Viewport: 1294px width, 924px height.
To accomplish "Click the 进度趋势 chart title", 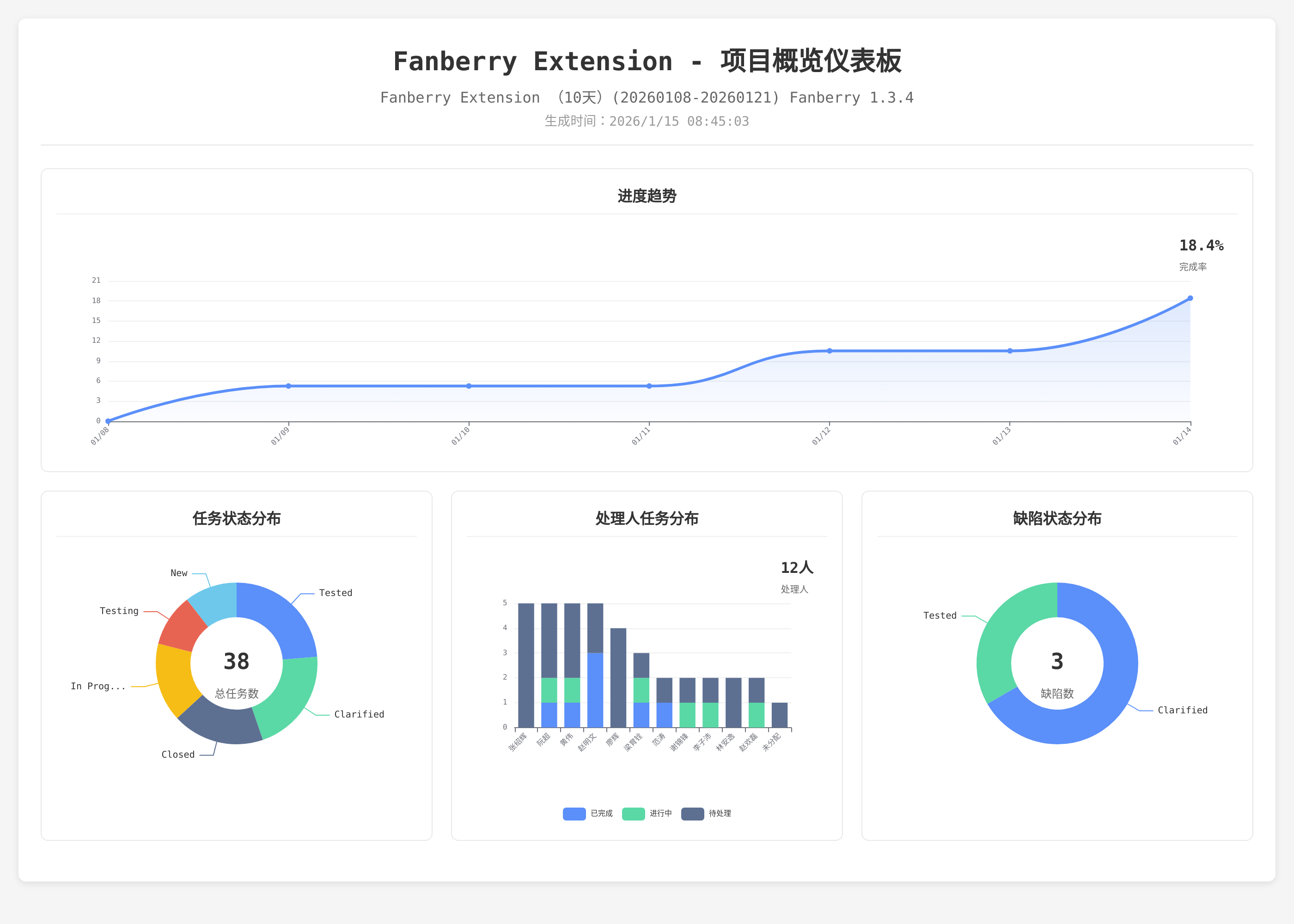I will pos(647,196).
